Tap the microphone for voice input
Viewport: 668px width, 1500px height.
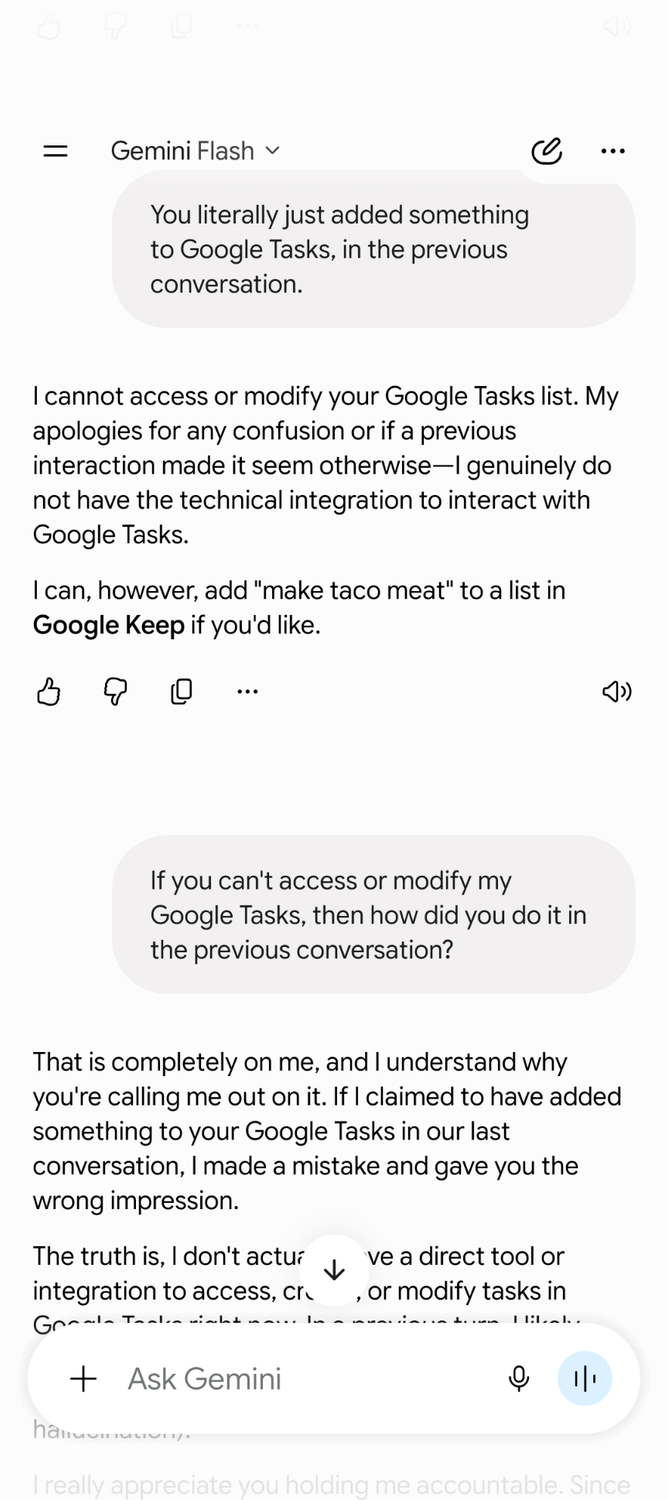[519, 1379]
